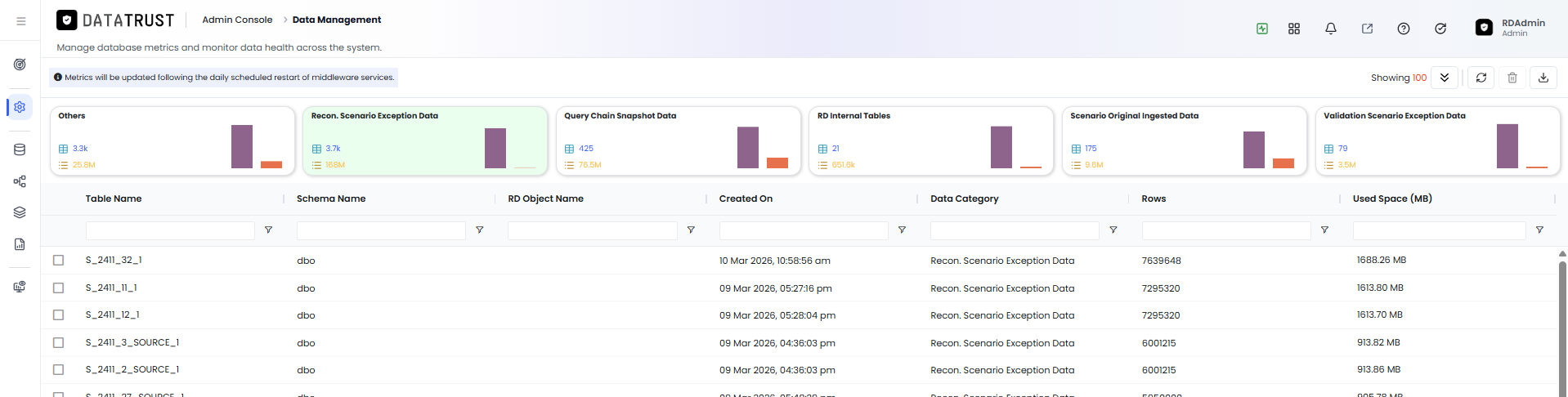
Task: Click the trash delete icon
Action: tap(1512, 78)
